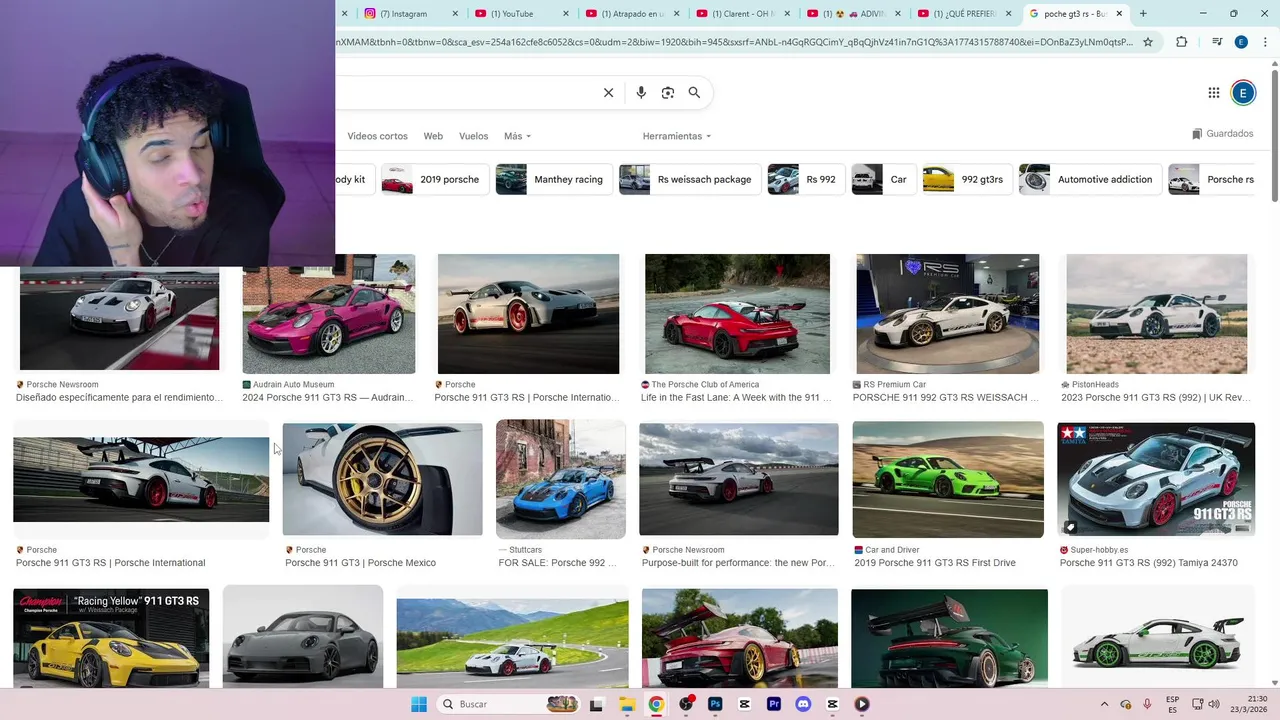Screen dimensions: 1280x720
Task: Open Discord from the taskbar
Action: point(803,704)
